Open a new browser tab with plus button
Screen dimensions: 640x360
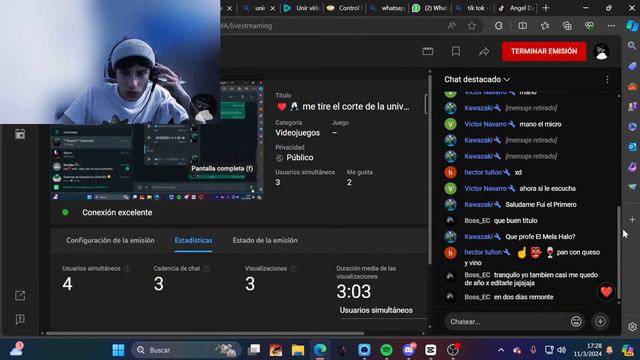pos(546,8)
